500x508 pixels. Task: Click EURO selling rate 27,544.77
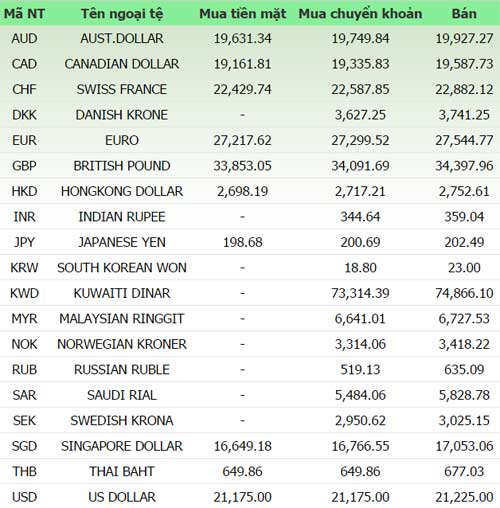[464, 140]
